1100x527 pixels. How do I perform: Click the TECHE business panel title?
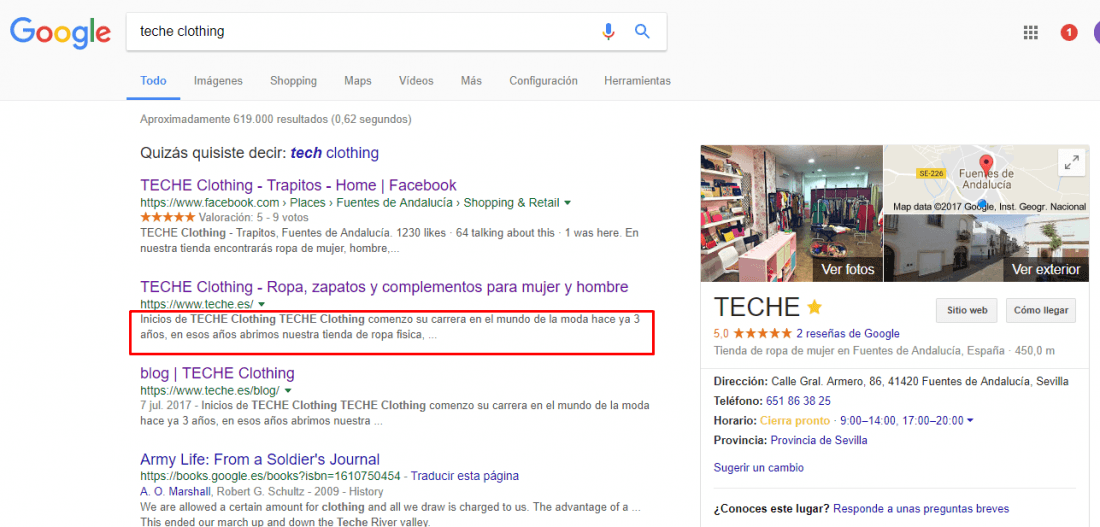pos(757,307)
